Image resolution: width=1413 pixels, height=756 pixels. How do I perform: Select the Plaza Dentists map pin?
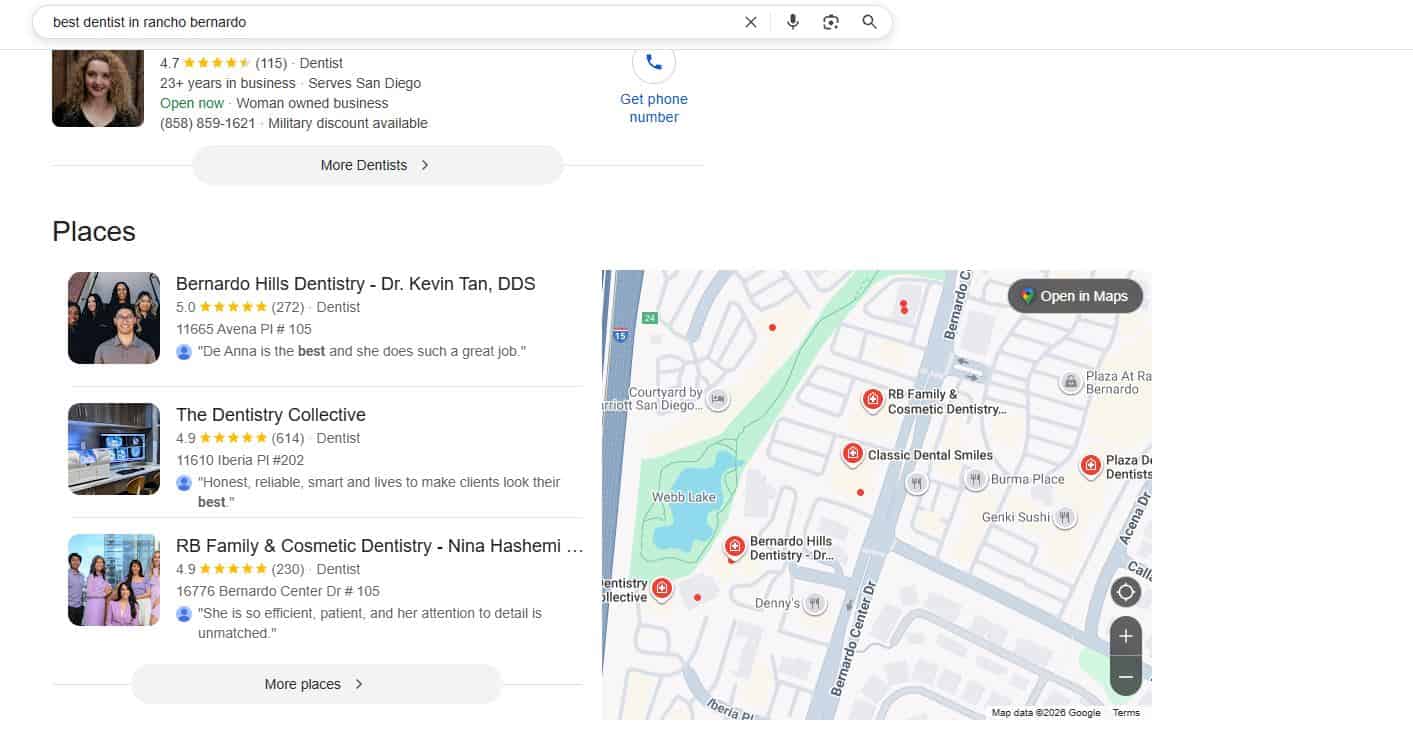[x=1091, y=465]
